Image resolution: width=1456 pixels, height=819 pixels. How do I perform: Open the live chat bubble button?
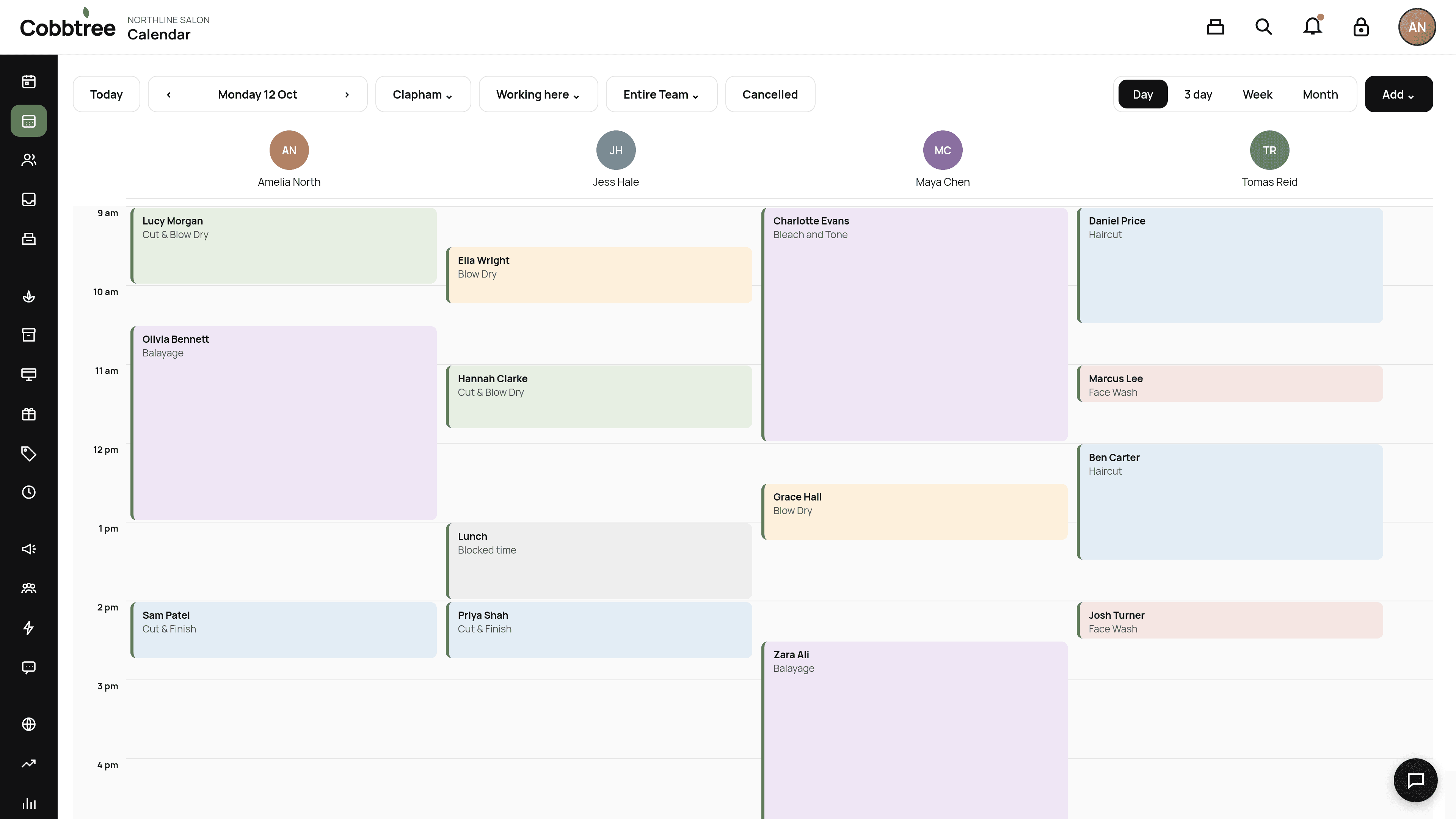[1415, 781]
